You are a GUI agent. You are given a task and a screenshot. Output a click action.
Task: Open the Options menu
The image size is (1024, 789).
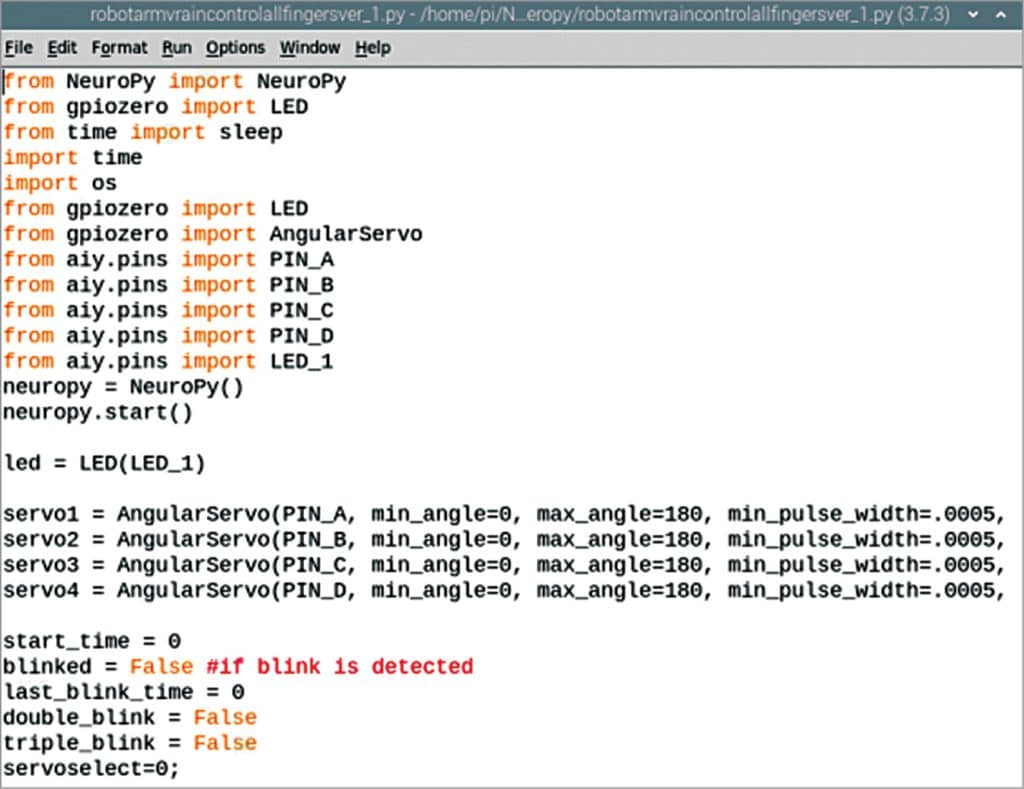(236, 48)
